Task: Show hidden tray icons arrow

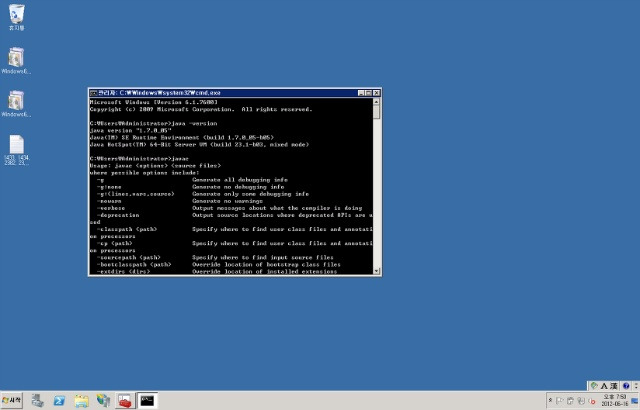Action: point(551,401)
